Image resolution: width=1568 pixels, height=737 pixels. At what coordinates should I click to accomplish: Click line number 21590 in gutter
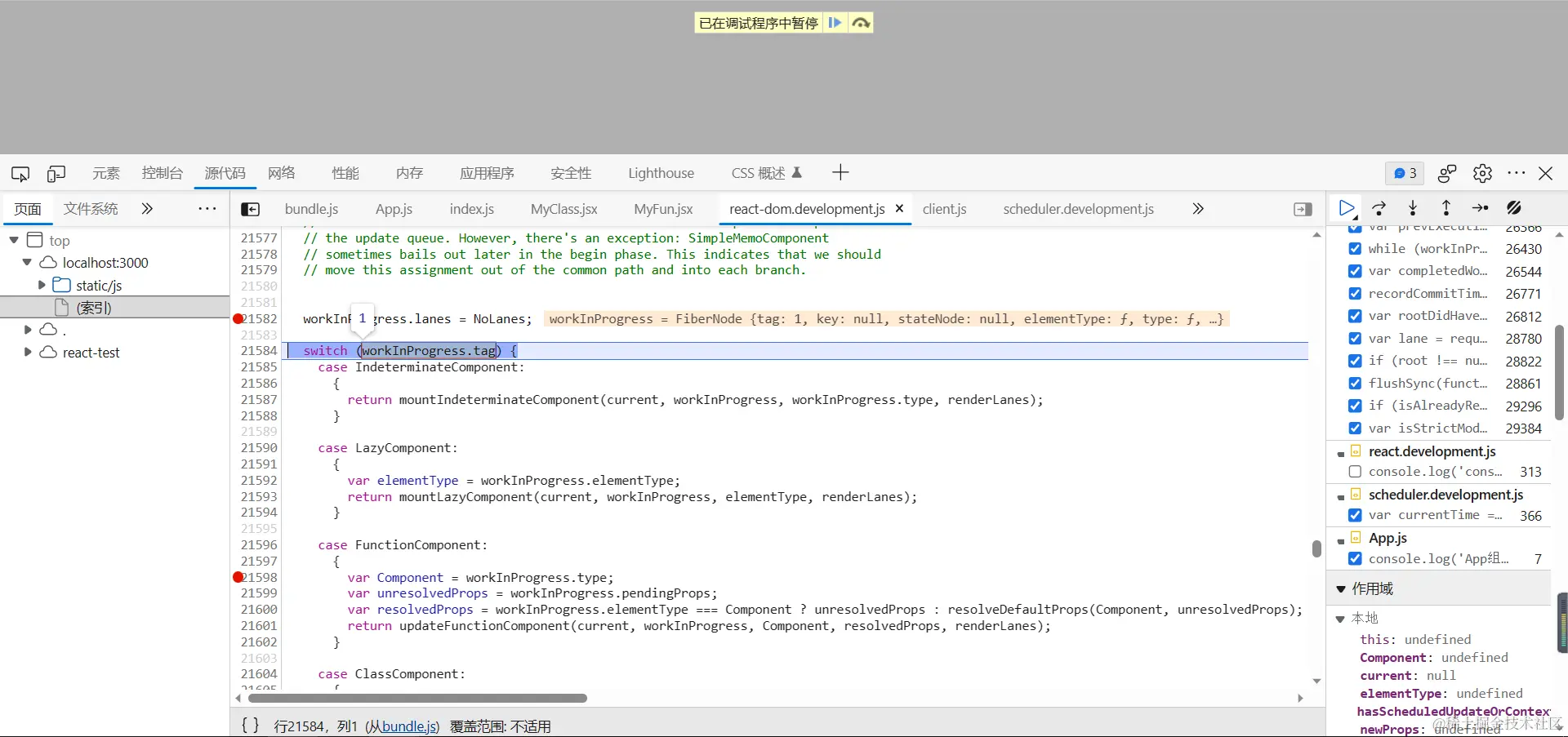[x=259, y=448]
